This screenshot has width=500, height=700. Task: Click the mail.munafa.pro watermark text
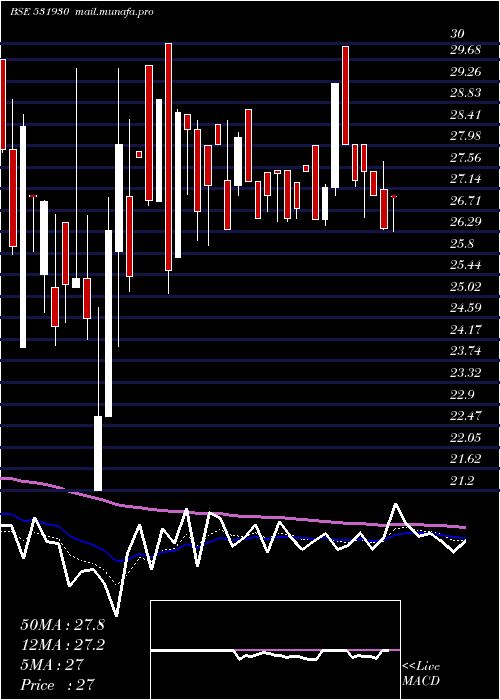pyautogui.click(x=115, y=12)
